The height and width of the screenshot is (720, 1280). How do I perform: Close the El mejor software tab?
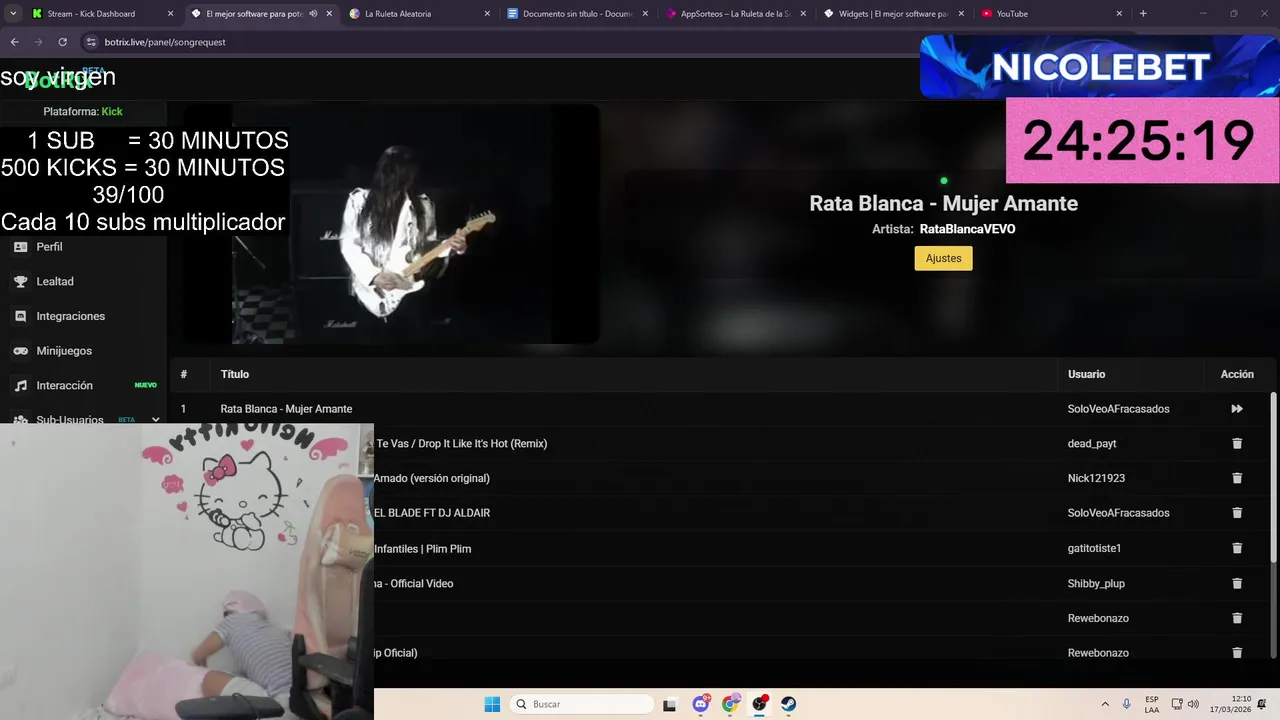coord(329,14)
